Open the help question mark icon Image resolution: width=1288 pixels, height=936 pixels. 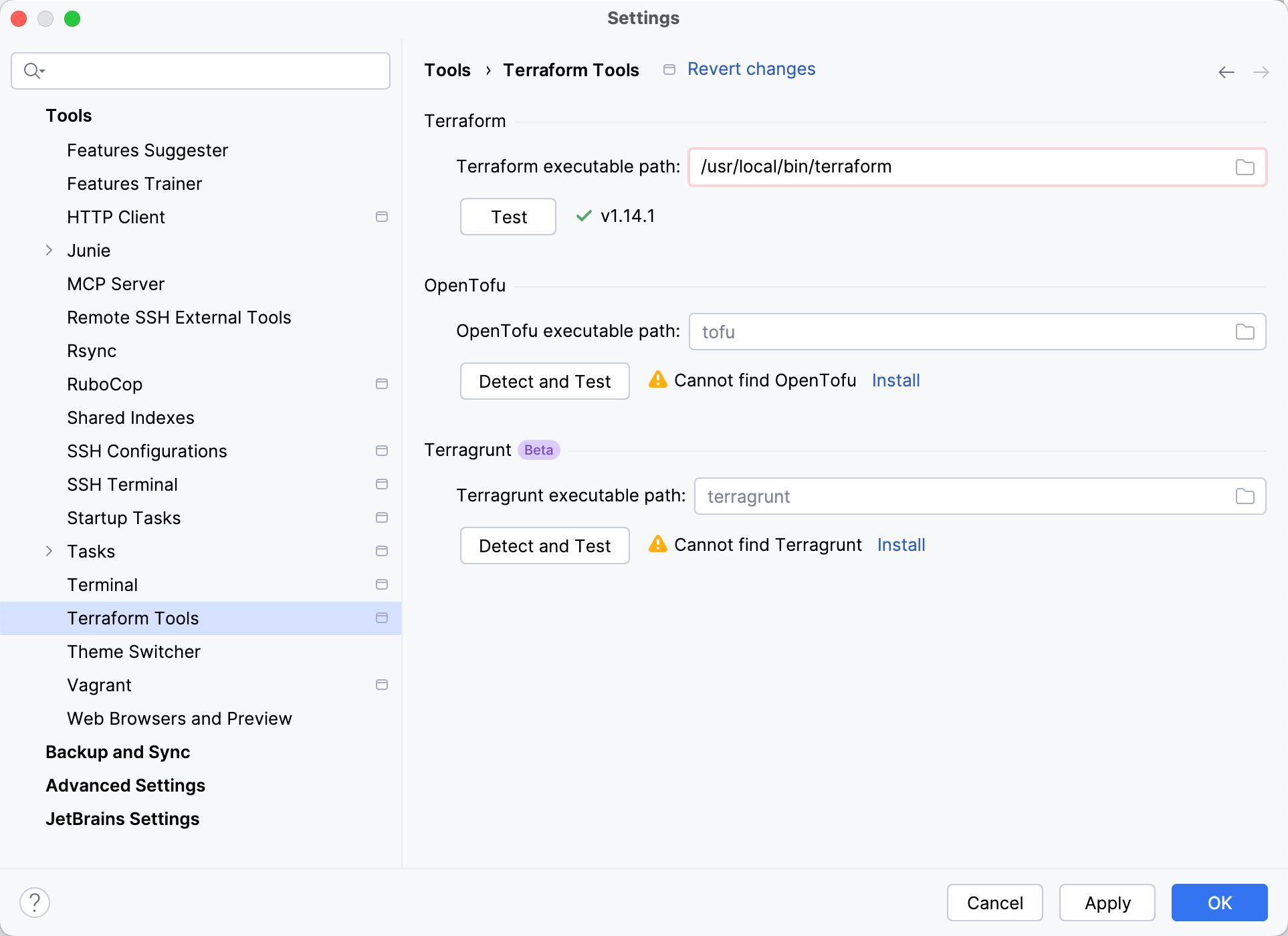pyautogui.click(x=35, y=901)
